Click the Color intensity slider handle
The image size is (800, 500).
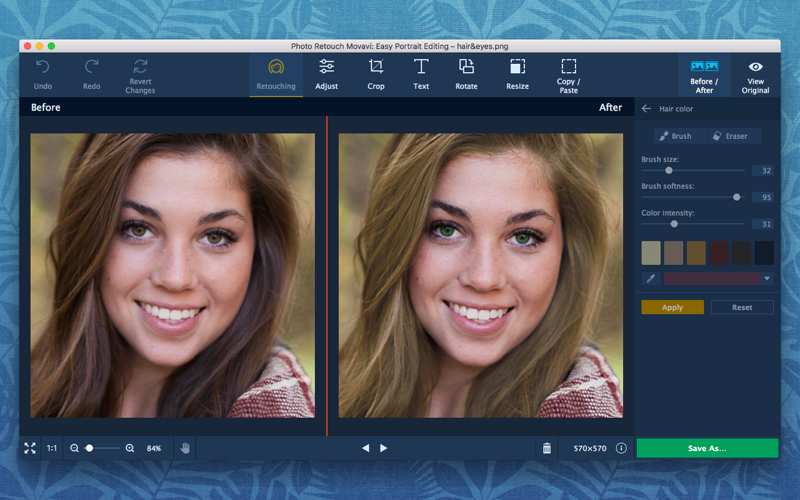pyautogui.click(x=674, y=224)
